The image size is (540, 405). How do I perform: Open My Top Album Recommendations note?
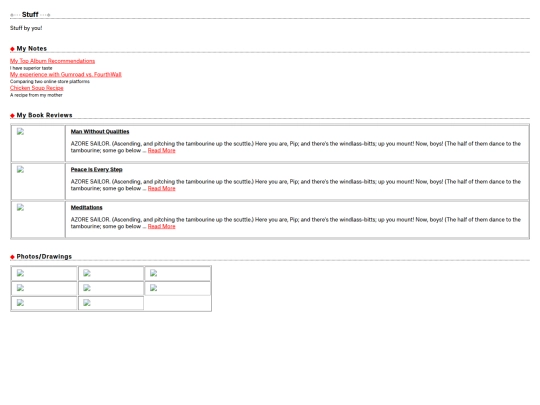[52, 61]
